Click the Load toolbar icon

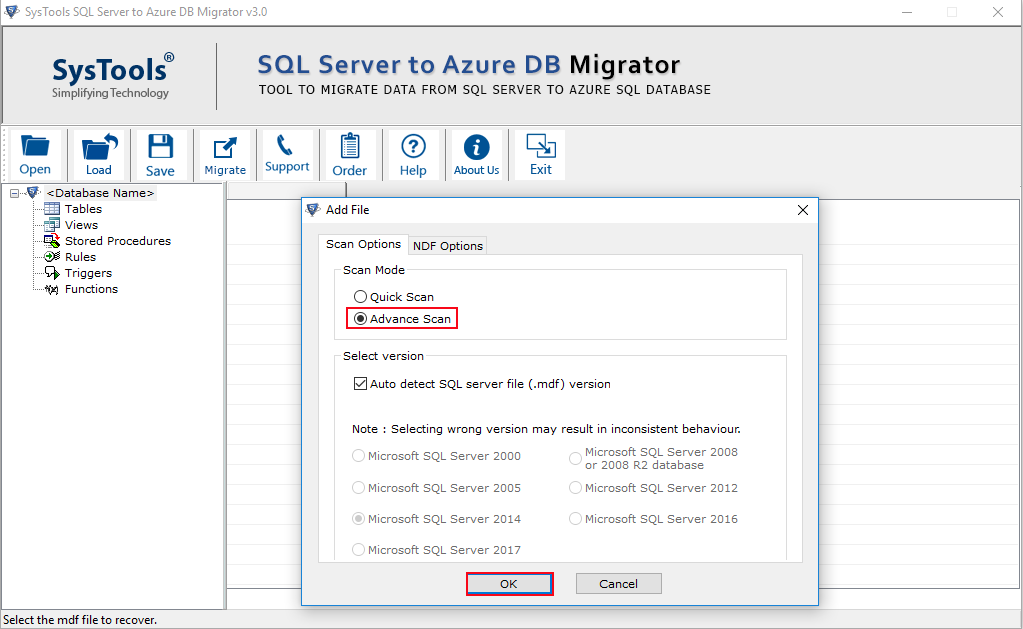click(99, 154)
